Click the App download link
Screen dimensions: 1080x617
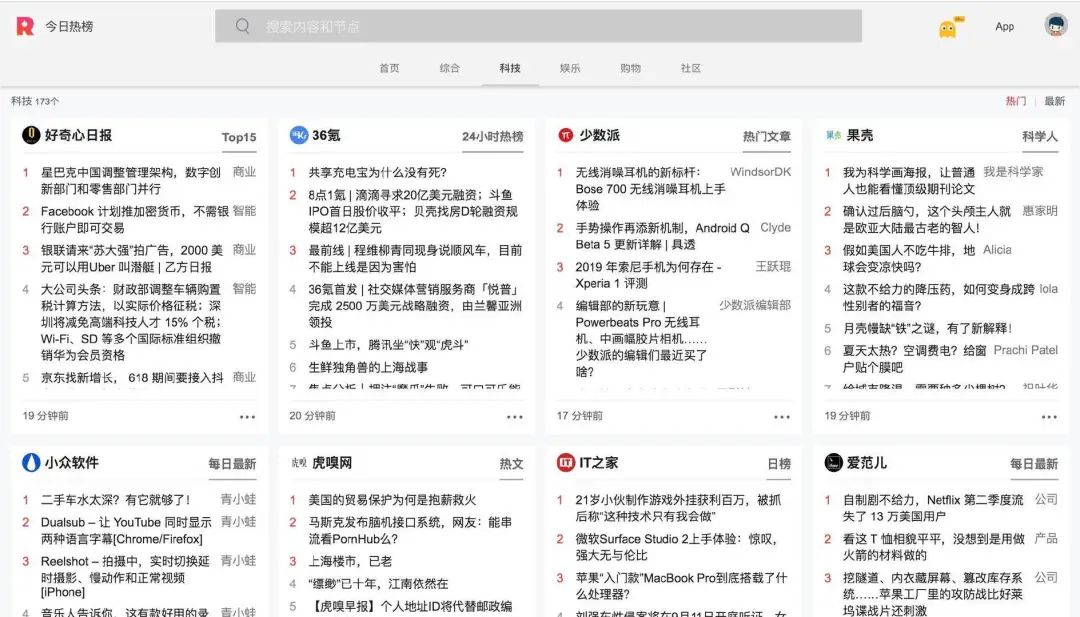tap(1004, 27)
